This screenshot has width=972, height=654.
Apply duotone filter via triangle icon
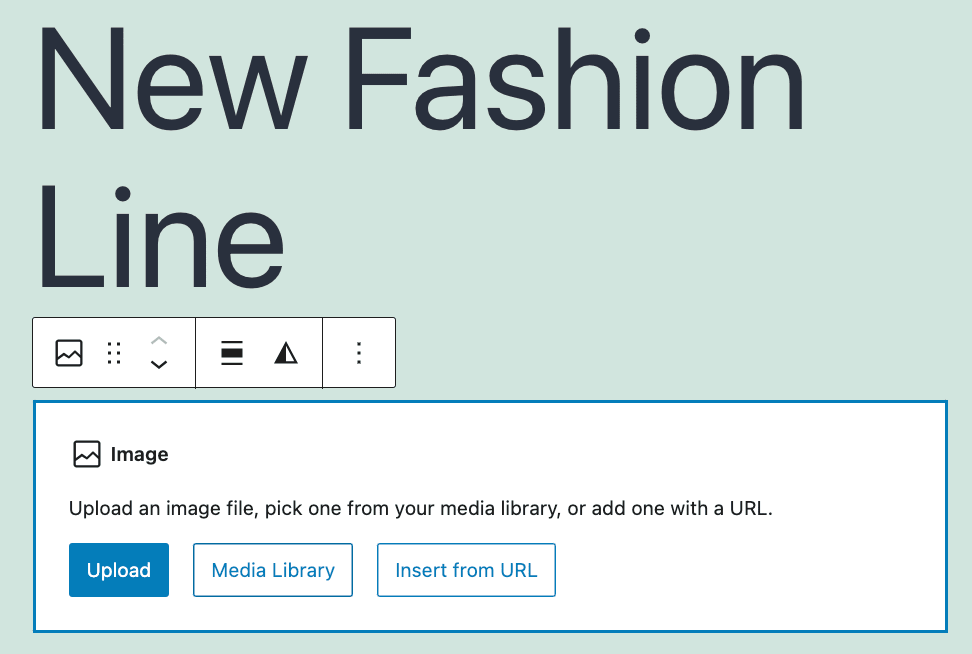[x=286, y=353]
